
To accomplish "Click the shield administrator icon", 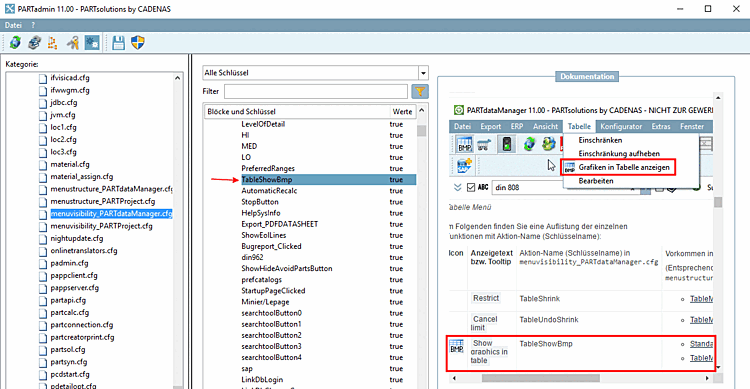I will click(x=138, y=43).
